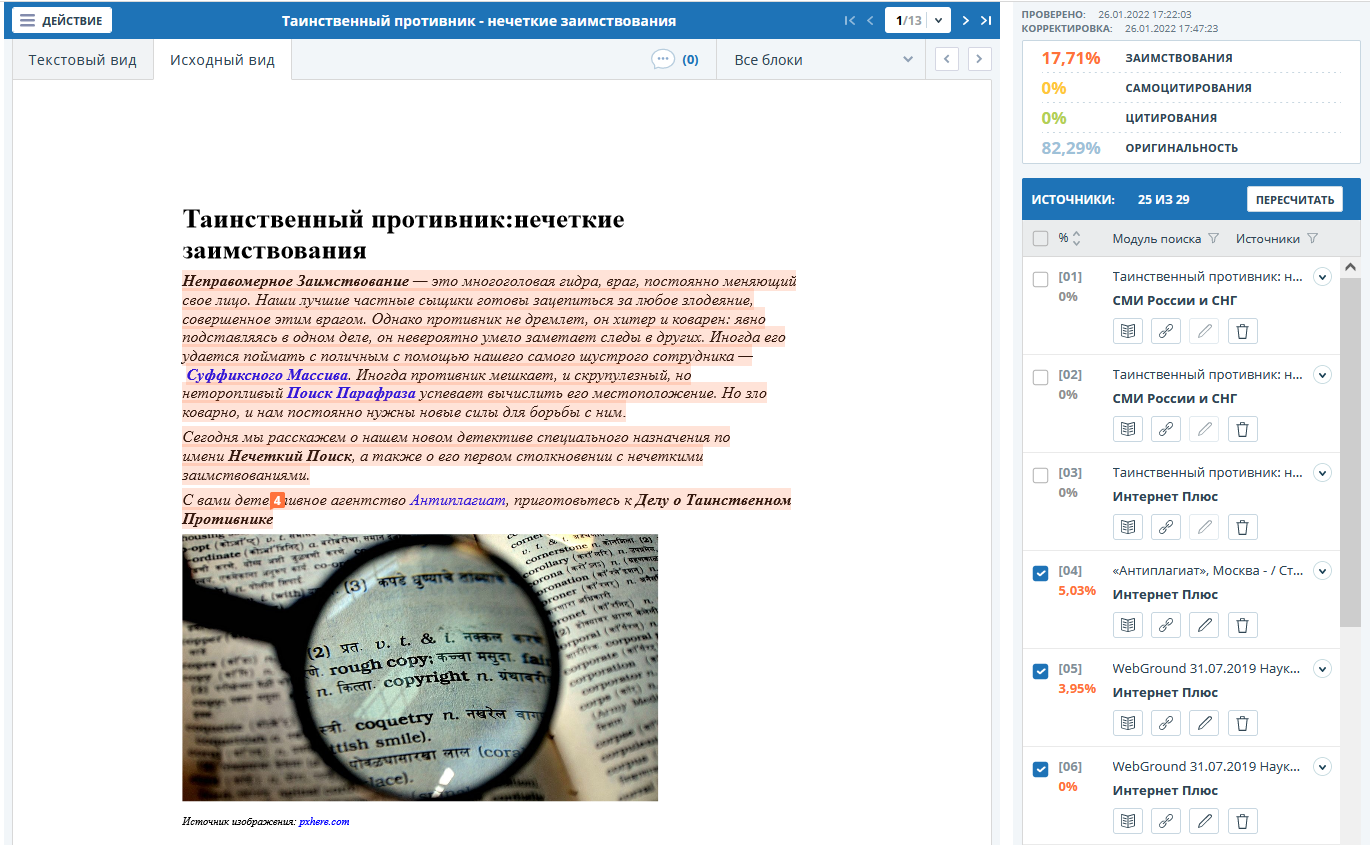Screen dimensions: 1370x845
Task: Open the 'Действие' menu
Action: click(x=62, y=20)
